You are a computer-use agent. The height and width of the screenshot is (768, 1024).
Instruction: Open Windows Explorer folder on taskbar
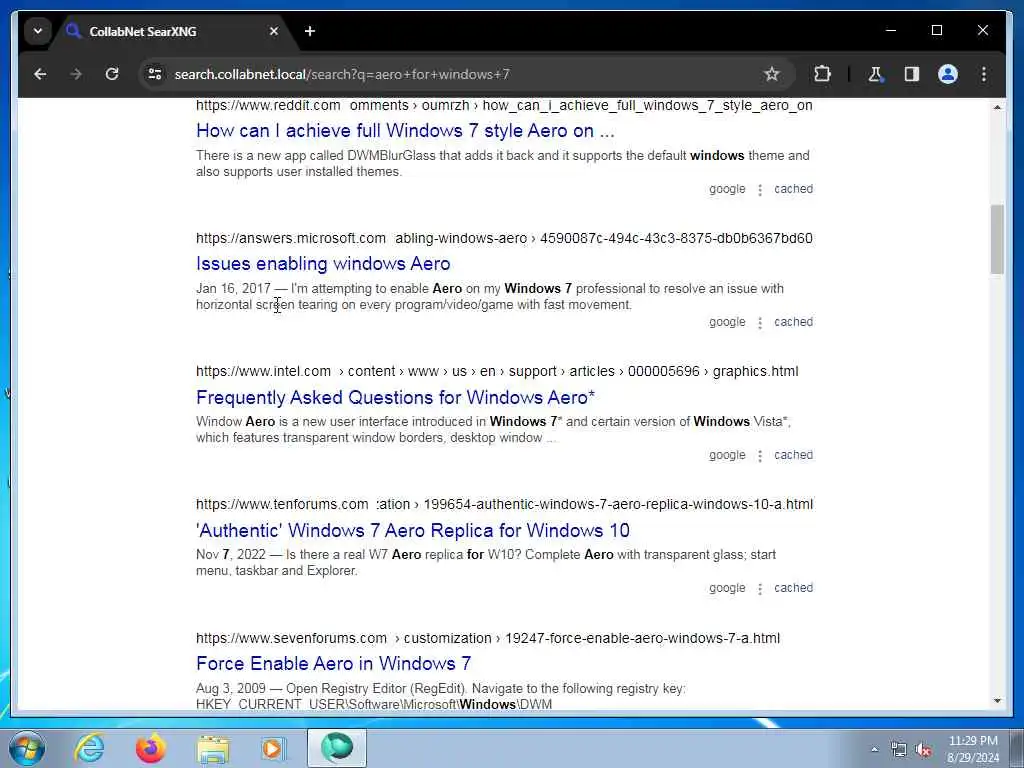213,748
